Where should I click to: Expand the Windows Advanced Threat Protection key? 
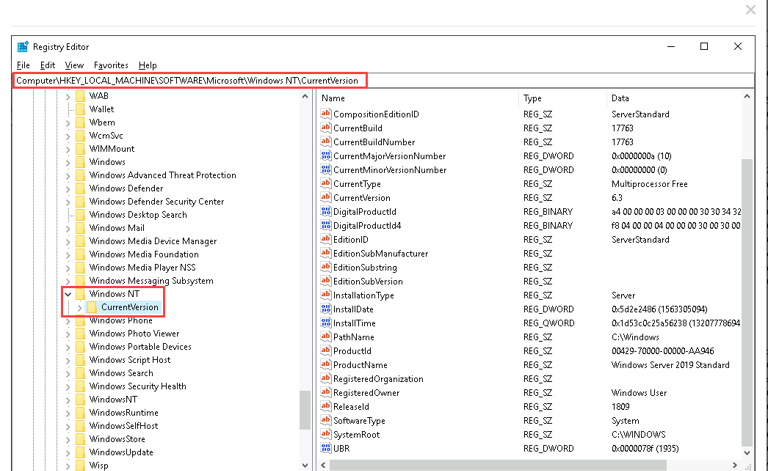[68, 175]
